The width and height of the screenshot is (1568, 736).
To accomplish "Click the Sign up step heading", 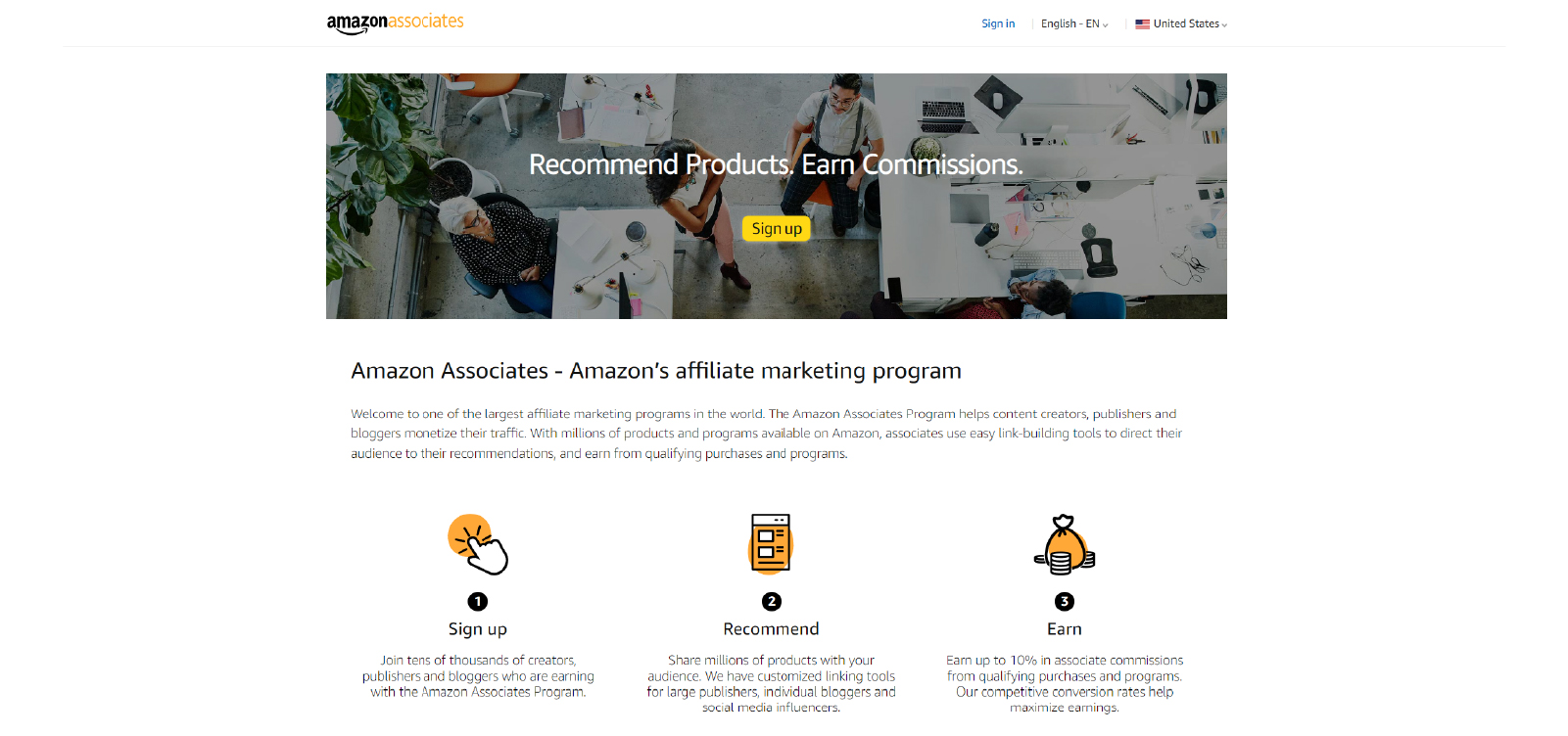I will tap(478, 629).
